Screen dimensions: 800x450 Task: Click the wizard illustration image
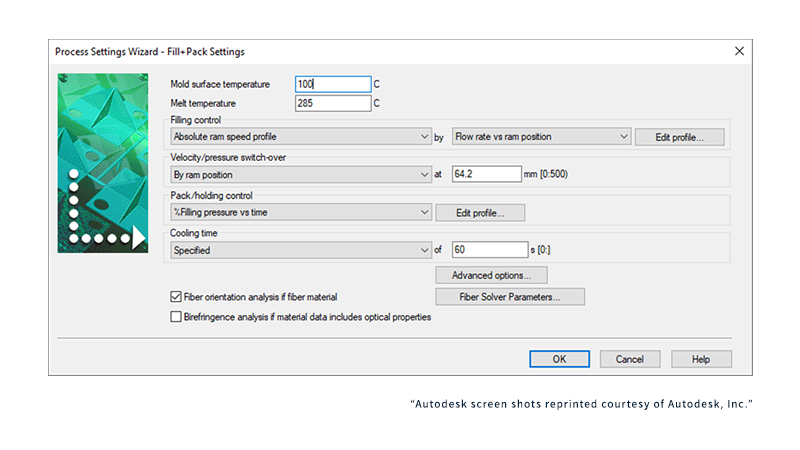coord(103,163)
